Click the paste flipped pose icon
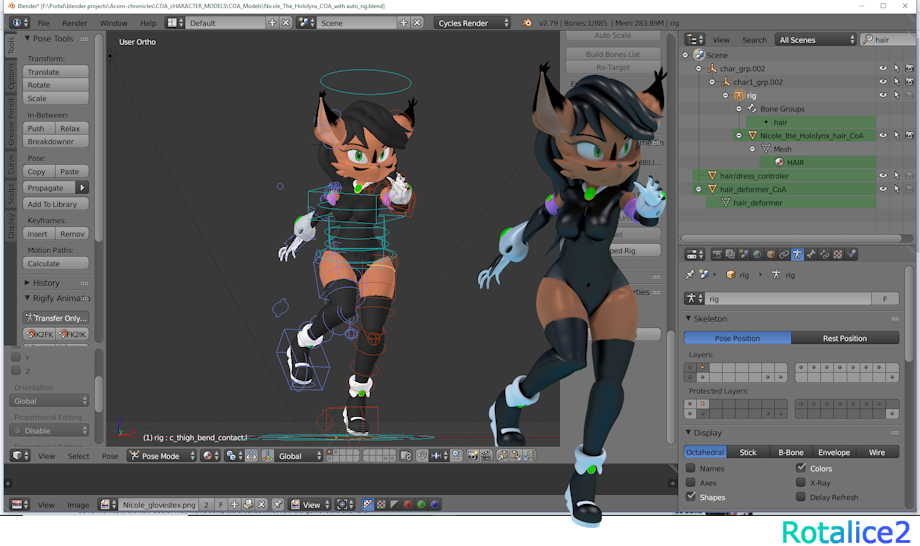Screen dimensions: 920x546 click(x=529, y=456)
